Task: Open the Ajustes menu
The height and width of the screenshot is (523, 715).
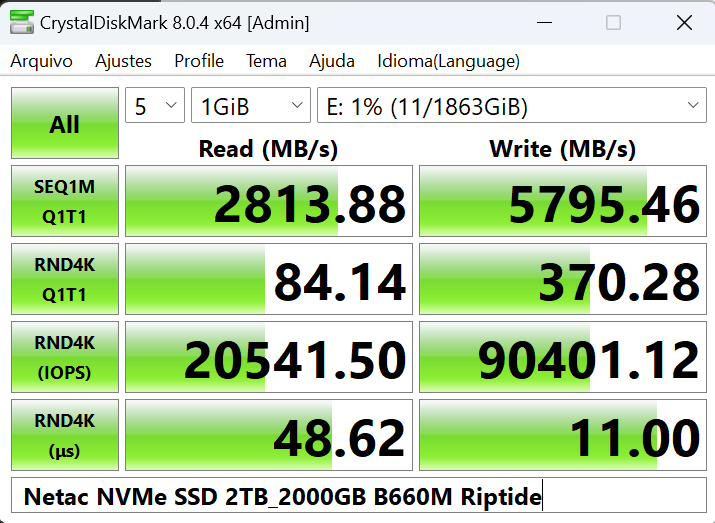Action: click(x=123, y=61)
